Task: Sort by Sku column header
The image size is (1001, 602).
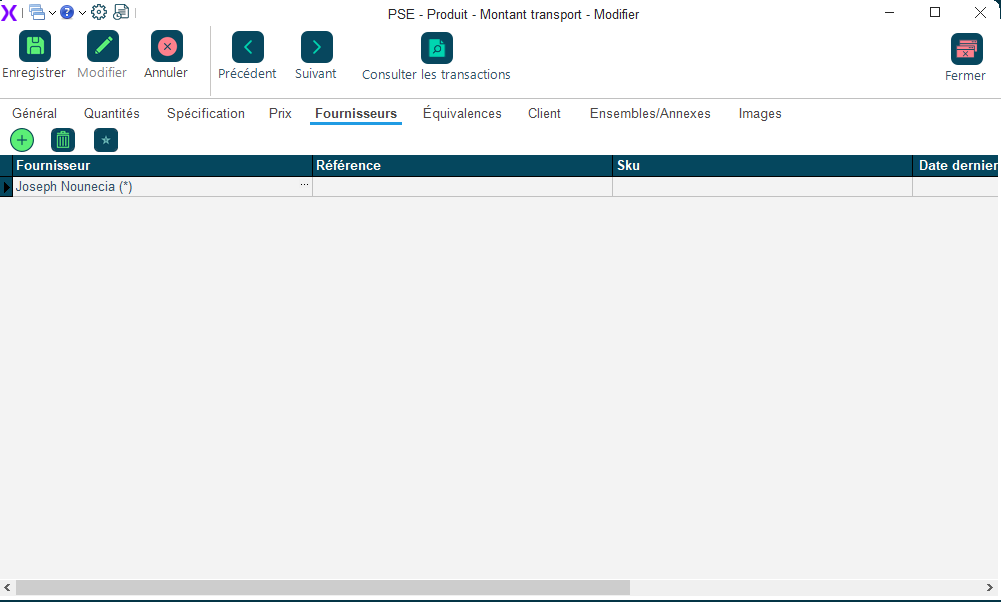Action: tap(762, 165)
